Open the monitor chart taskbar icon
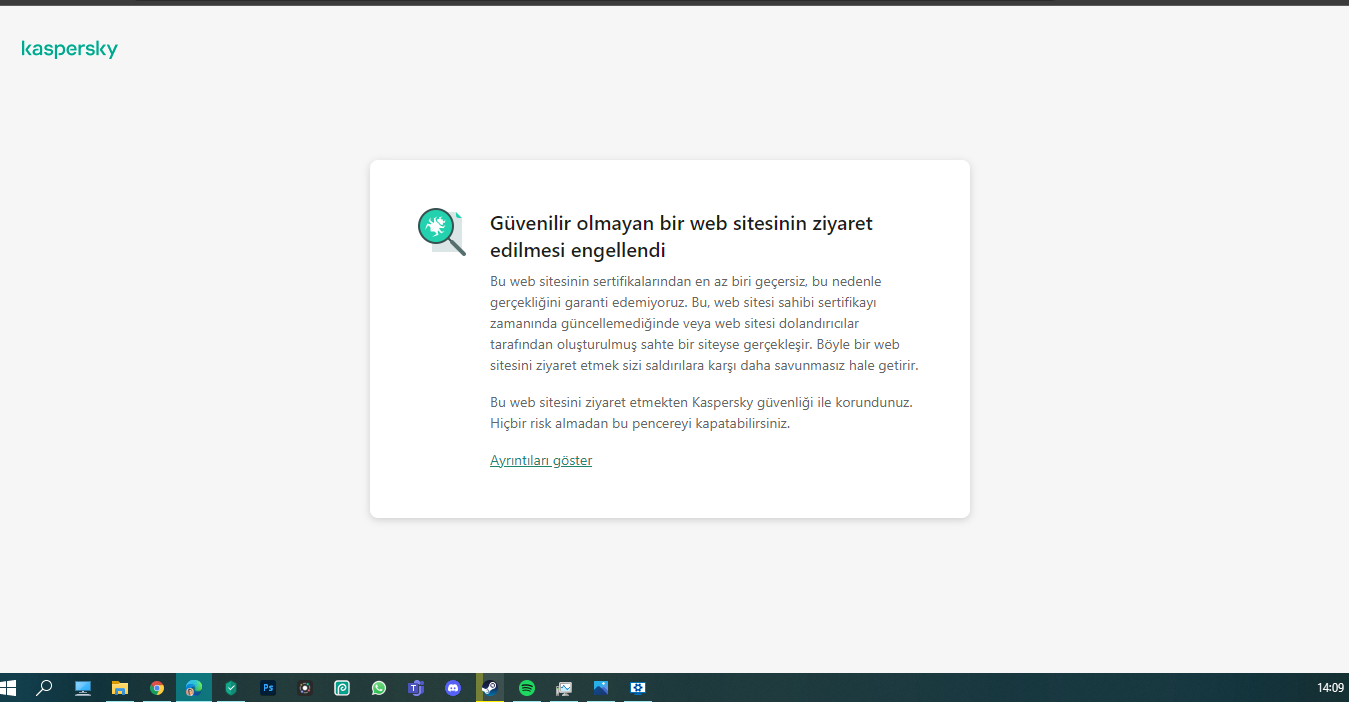 (564, 688)
